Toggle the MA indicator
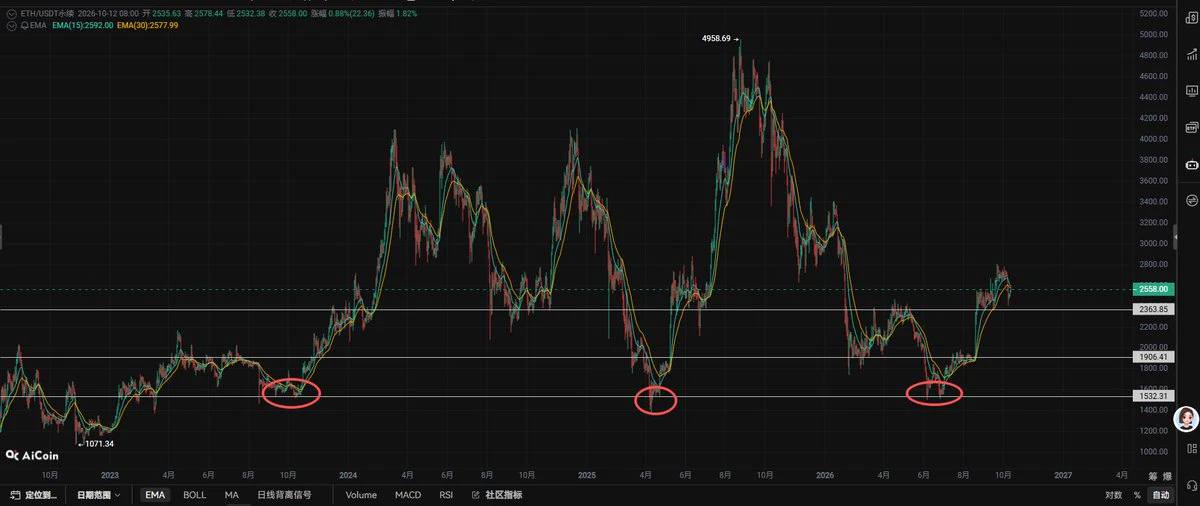Image resolution: width=1200 pixels, height=506 pixels. pos(231,494)
